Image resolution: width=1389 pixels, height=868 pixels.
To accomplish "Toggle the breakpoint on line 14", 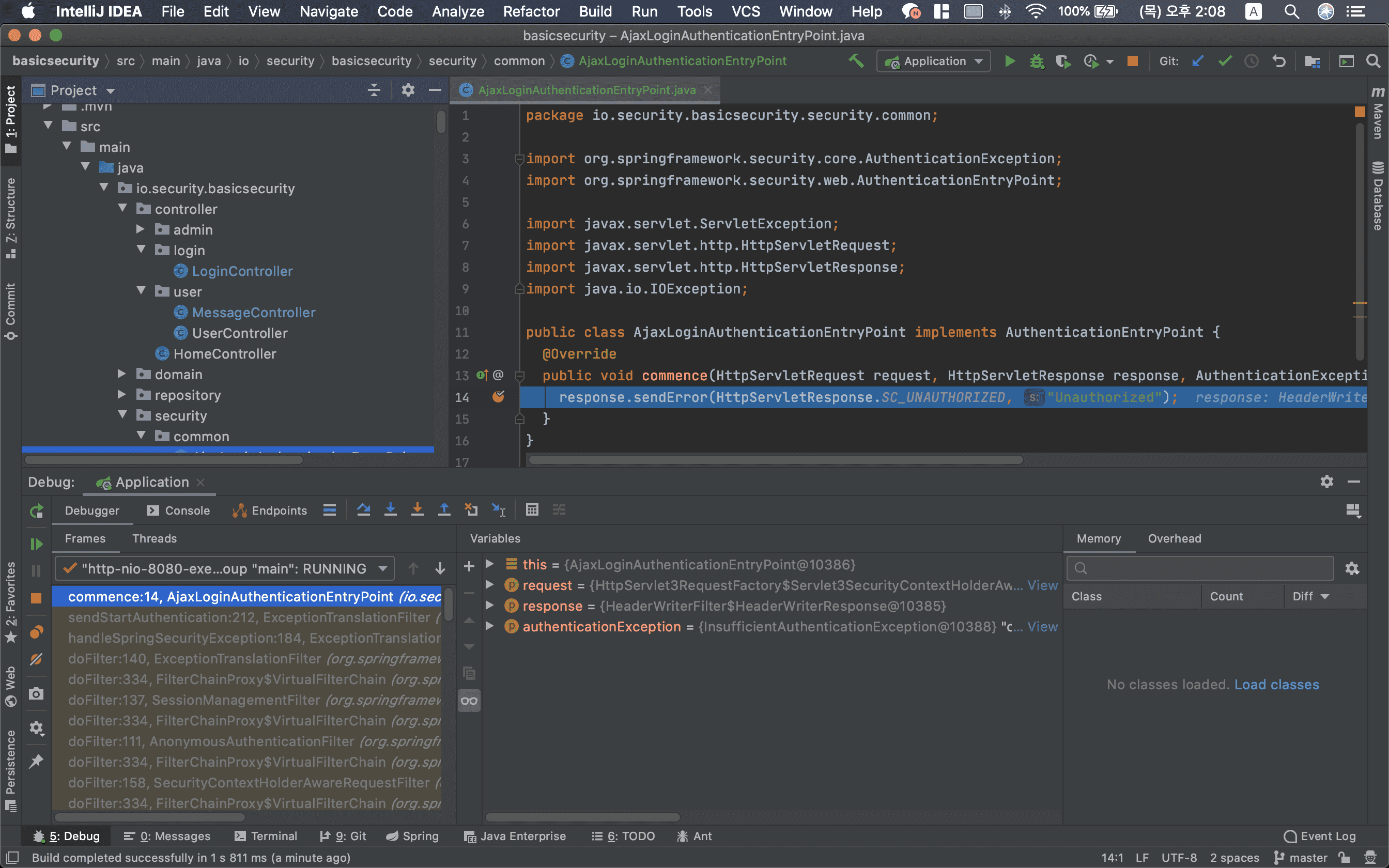I will (498, 397).
